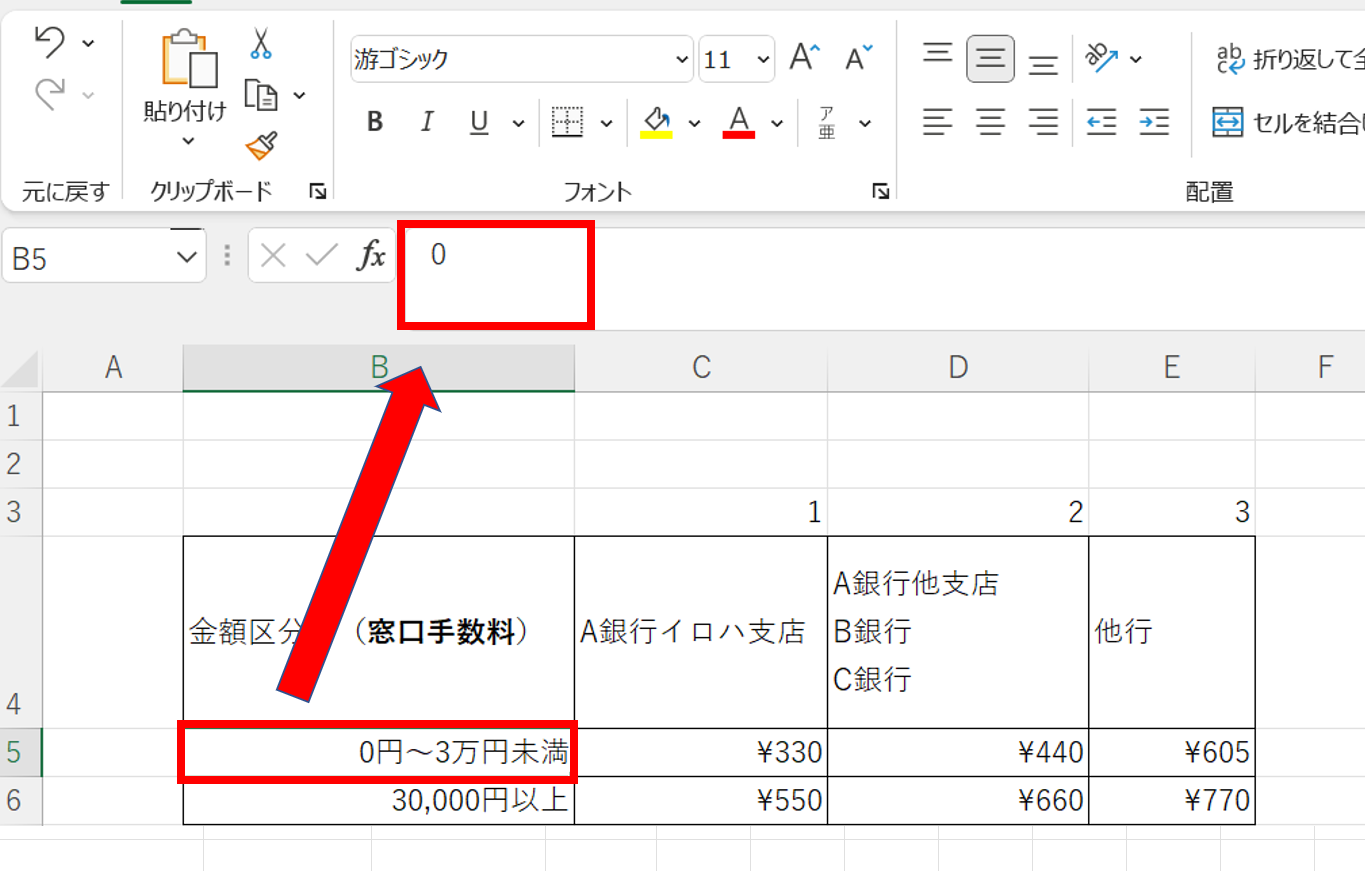This screenshot has width=1365, height=871.
Task: Apply the yellow fill color swatch
Action: click(x=656, y=122)
